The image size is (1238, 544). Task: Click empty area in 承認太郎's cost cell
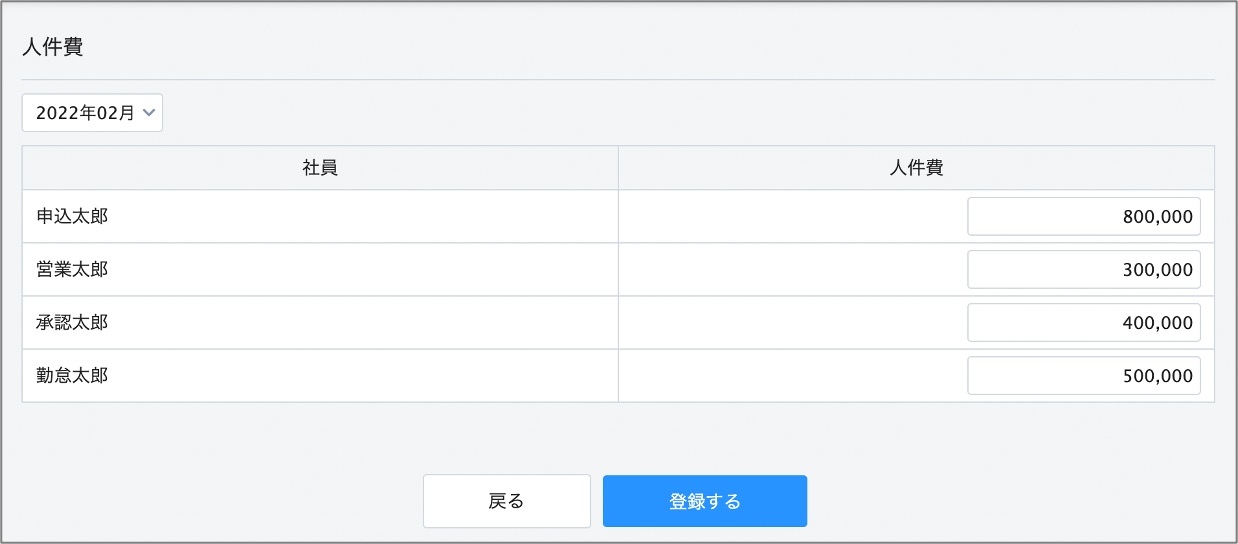(792, 323)
